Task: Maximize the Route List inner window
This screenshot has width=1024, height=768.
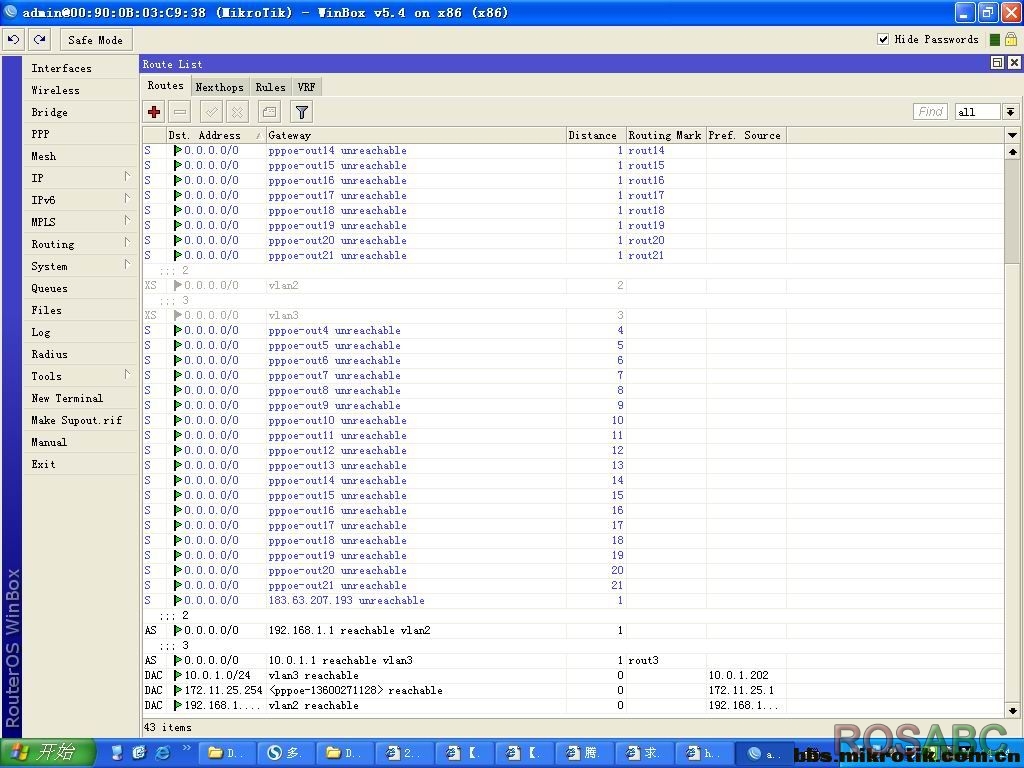Action: pos(997,63)
